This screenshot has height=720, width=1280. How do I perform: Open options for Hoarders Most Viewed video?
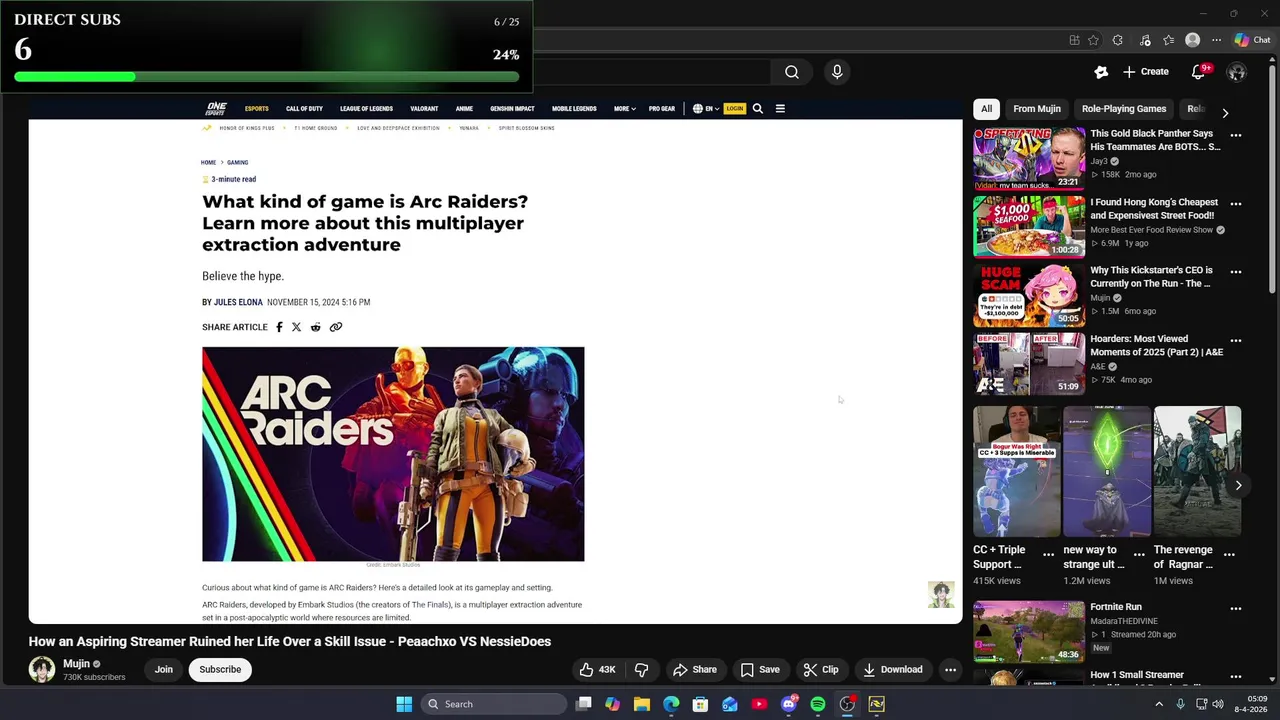1236,341
